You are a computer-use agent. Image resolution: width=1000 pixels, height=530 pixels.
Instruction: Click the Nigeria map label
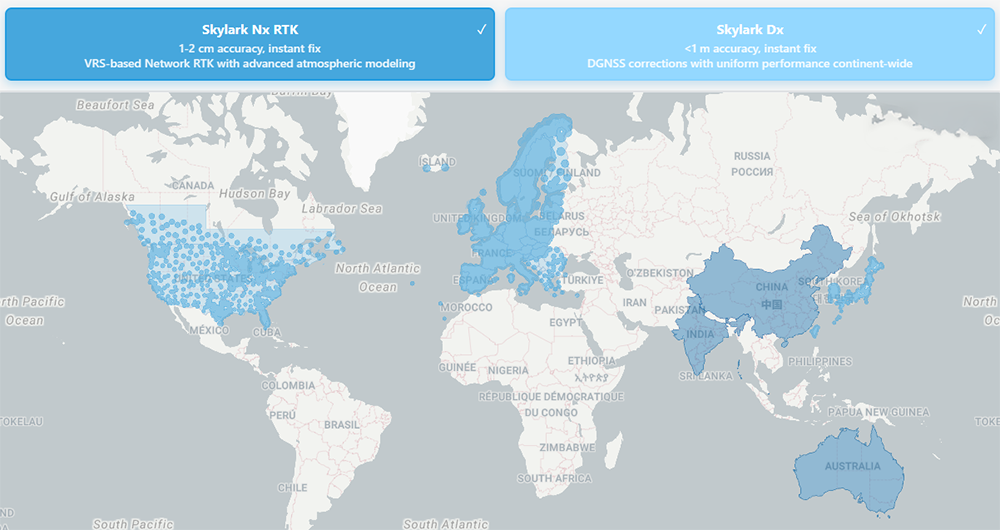point(508,371)
